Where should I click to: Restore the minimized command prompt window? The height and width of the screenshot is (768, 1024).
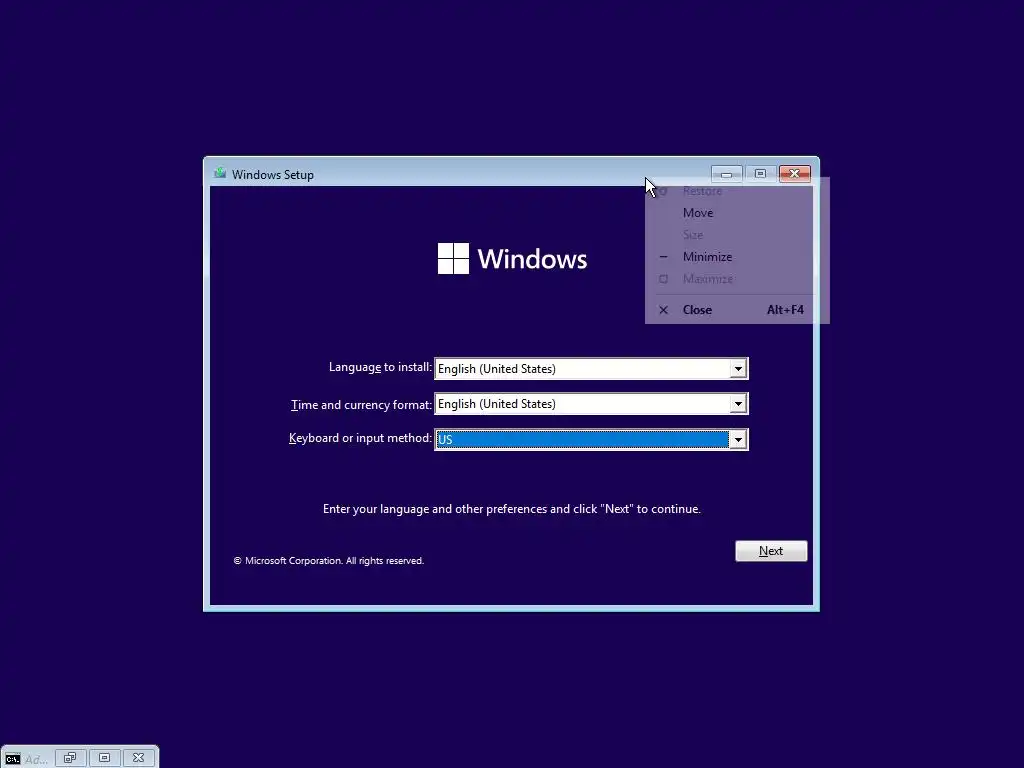71,758
